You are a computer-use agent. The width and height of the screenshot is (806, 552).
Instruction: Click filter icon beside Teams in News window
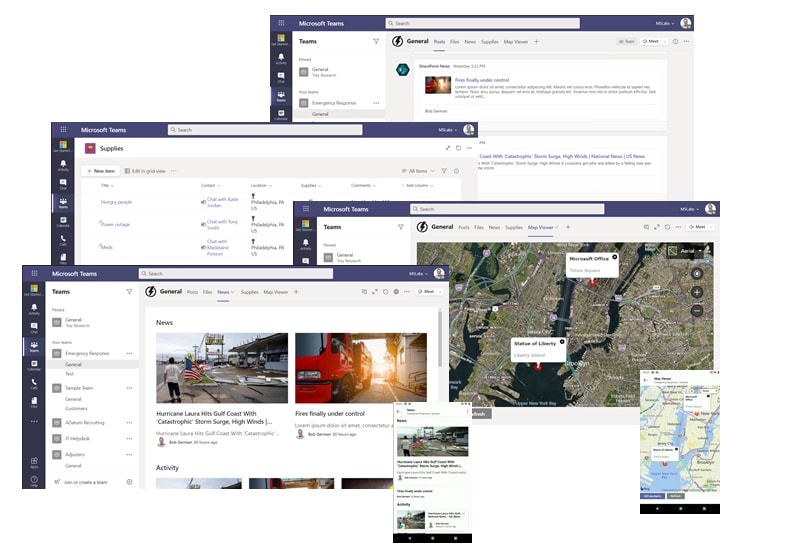click(129, 291)
